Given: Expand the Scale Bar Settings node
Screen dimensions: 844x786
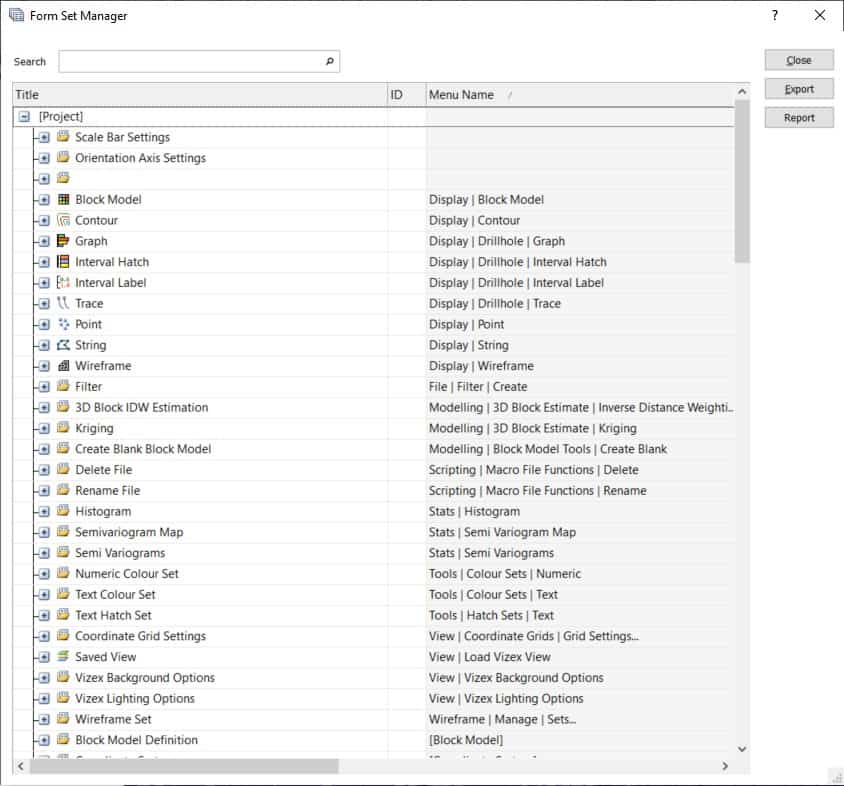Looking at the screenshot, I should coord(44,137).
